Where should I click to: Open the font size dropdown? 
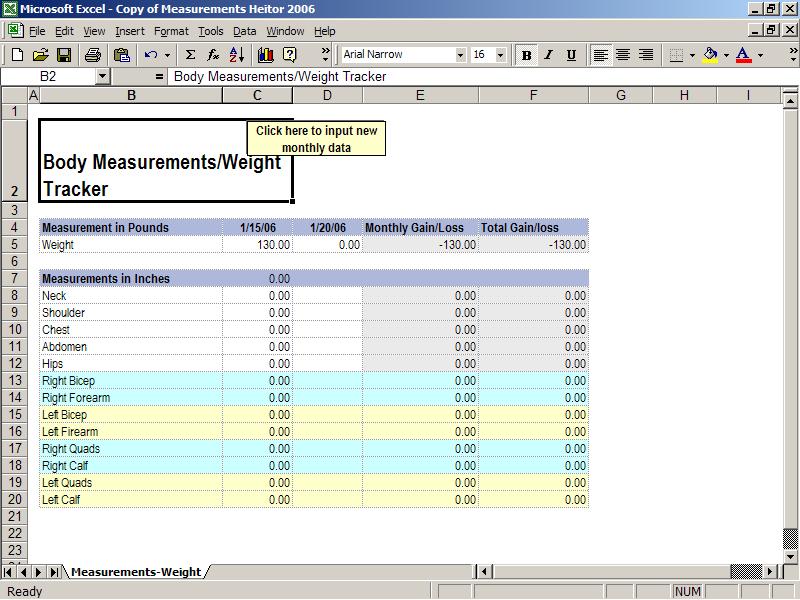click(502, 55)
